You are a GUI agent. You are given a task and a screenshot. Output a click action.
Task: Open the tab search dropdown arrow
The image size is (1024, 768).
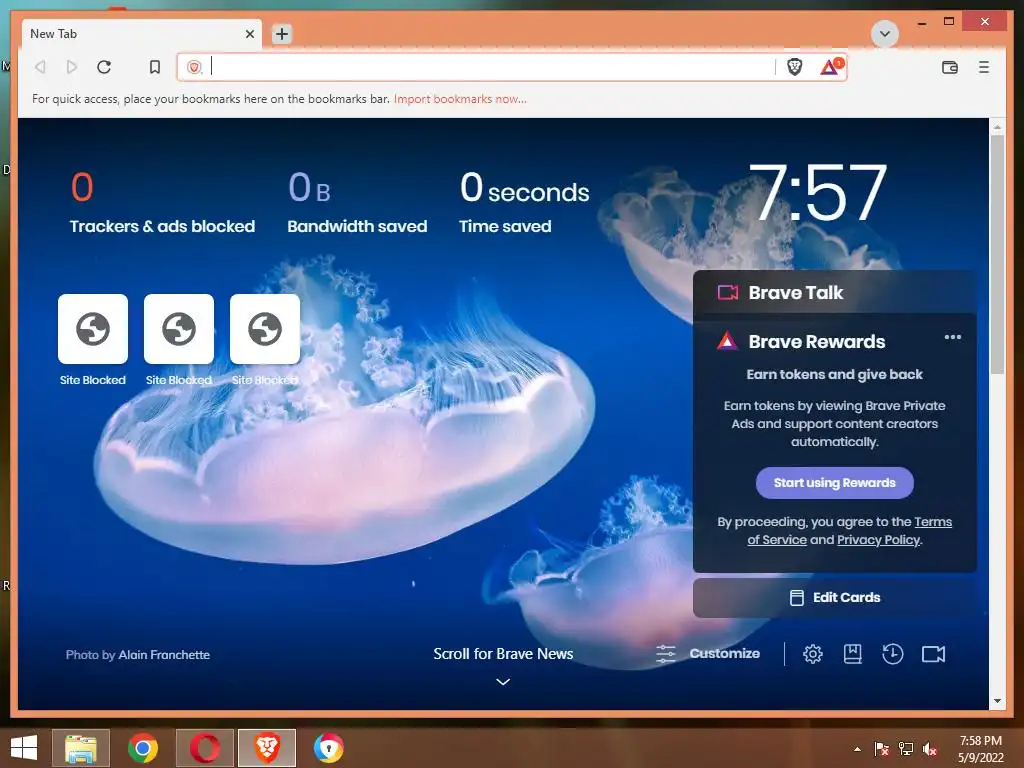[885, 34]
